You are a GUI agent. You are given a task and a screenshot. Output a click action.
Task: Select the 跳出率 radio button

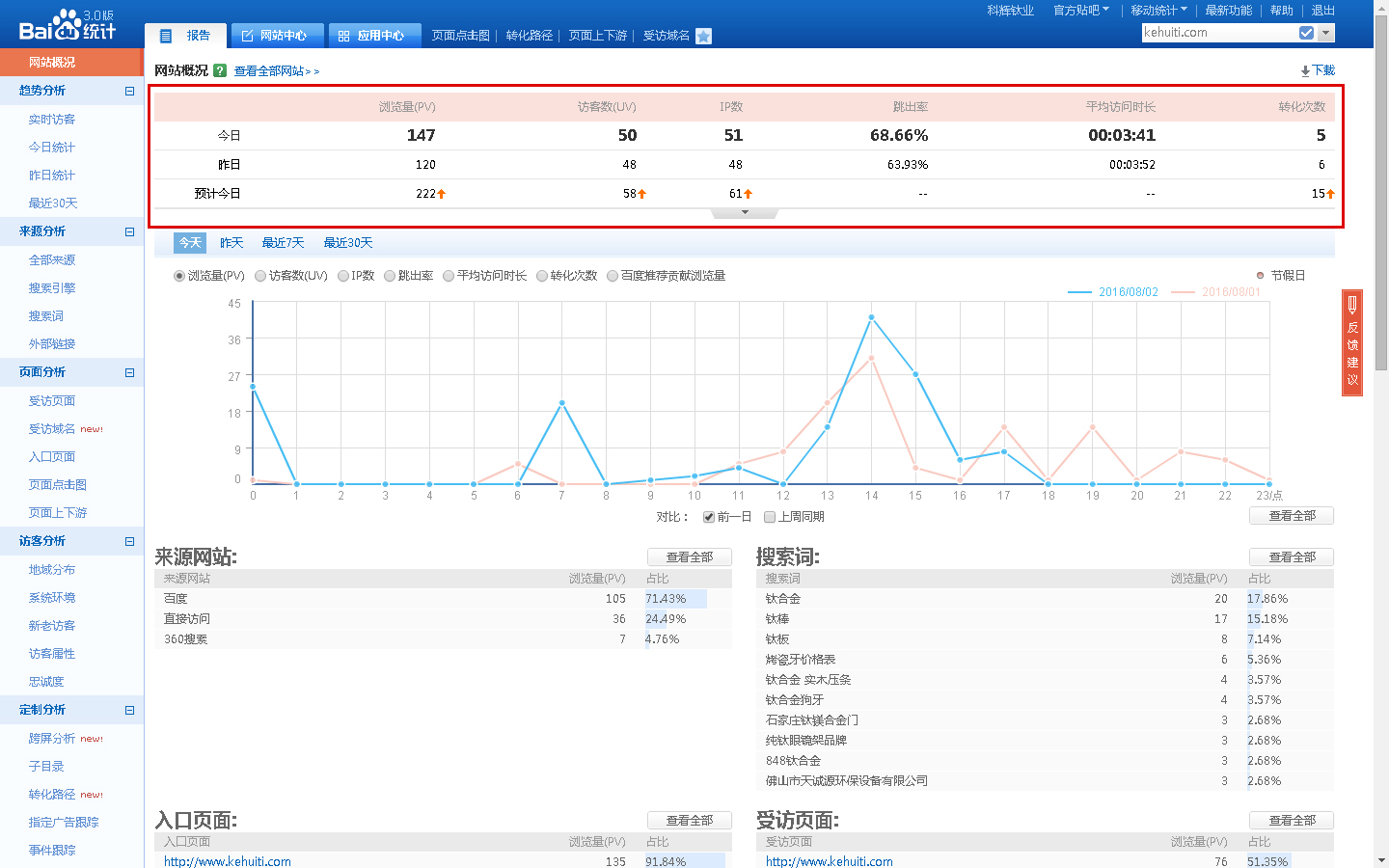(x=390, y=276)
